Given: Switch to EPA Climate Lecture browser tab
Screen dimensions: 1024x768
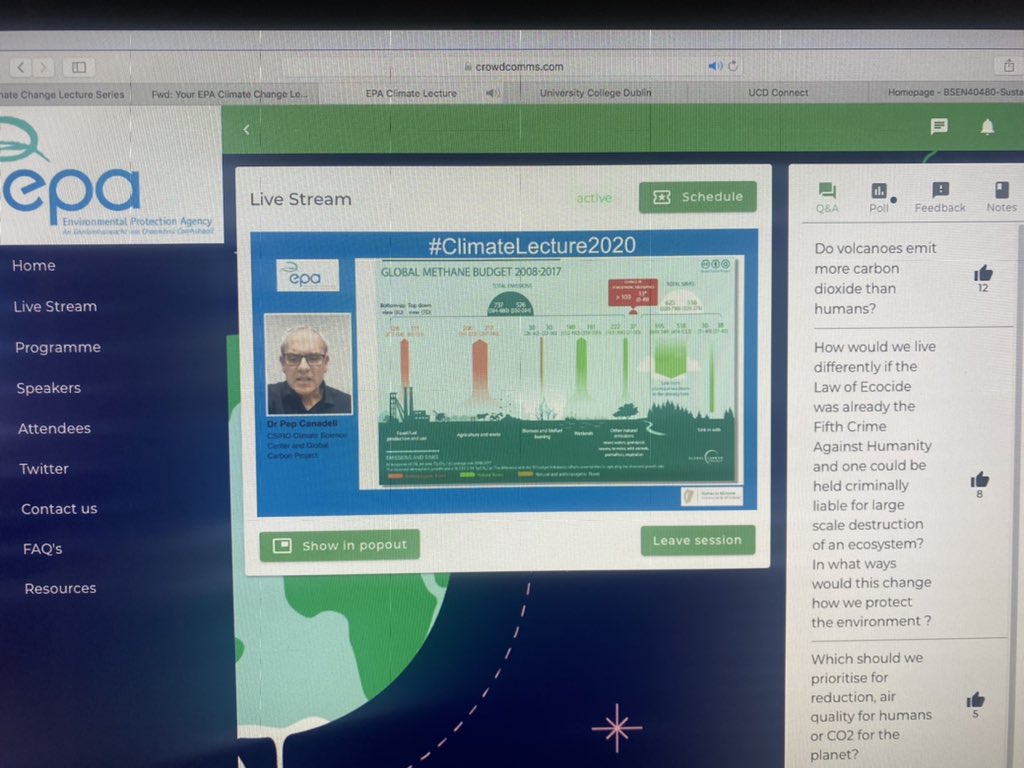Looking at the screenshot, I should [411, 93].
